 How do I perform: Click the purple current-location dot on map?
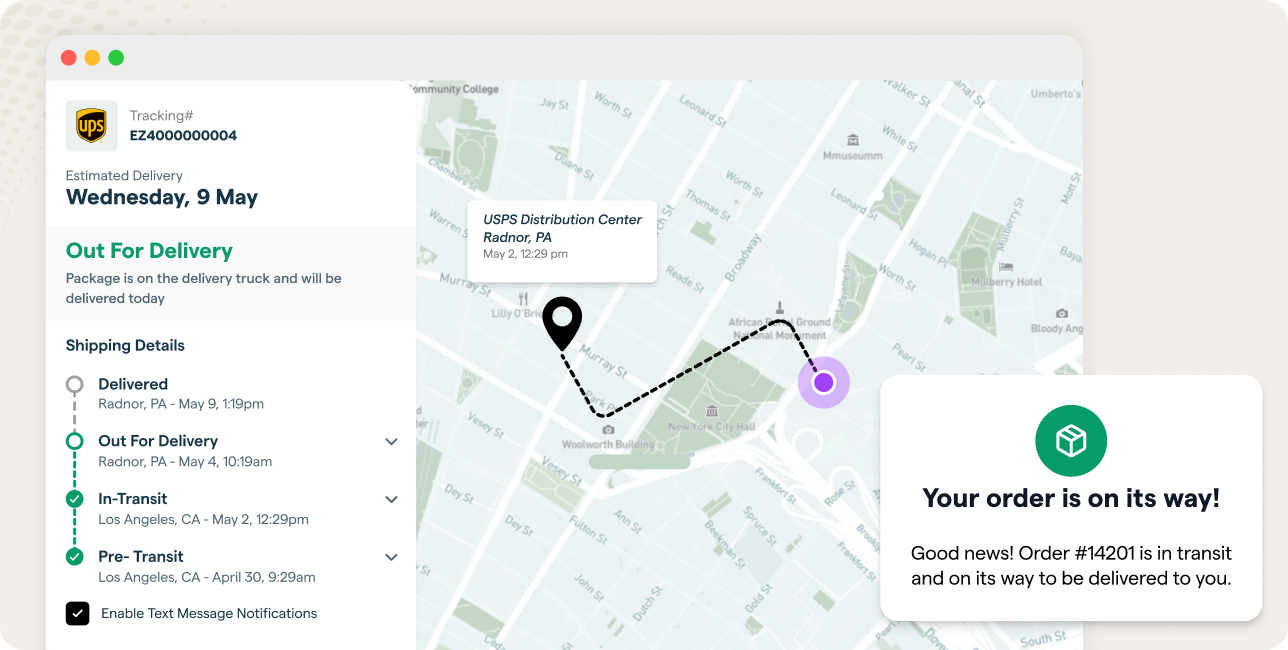(823, 382)
